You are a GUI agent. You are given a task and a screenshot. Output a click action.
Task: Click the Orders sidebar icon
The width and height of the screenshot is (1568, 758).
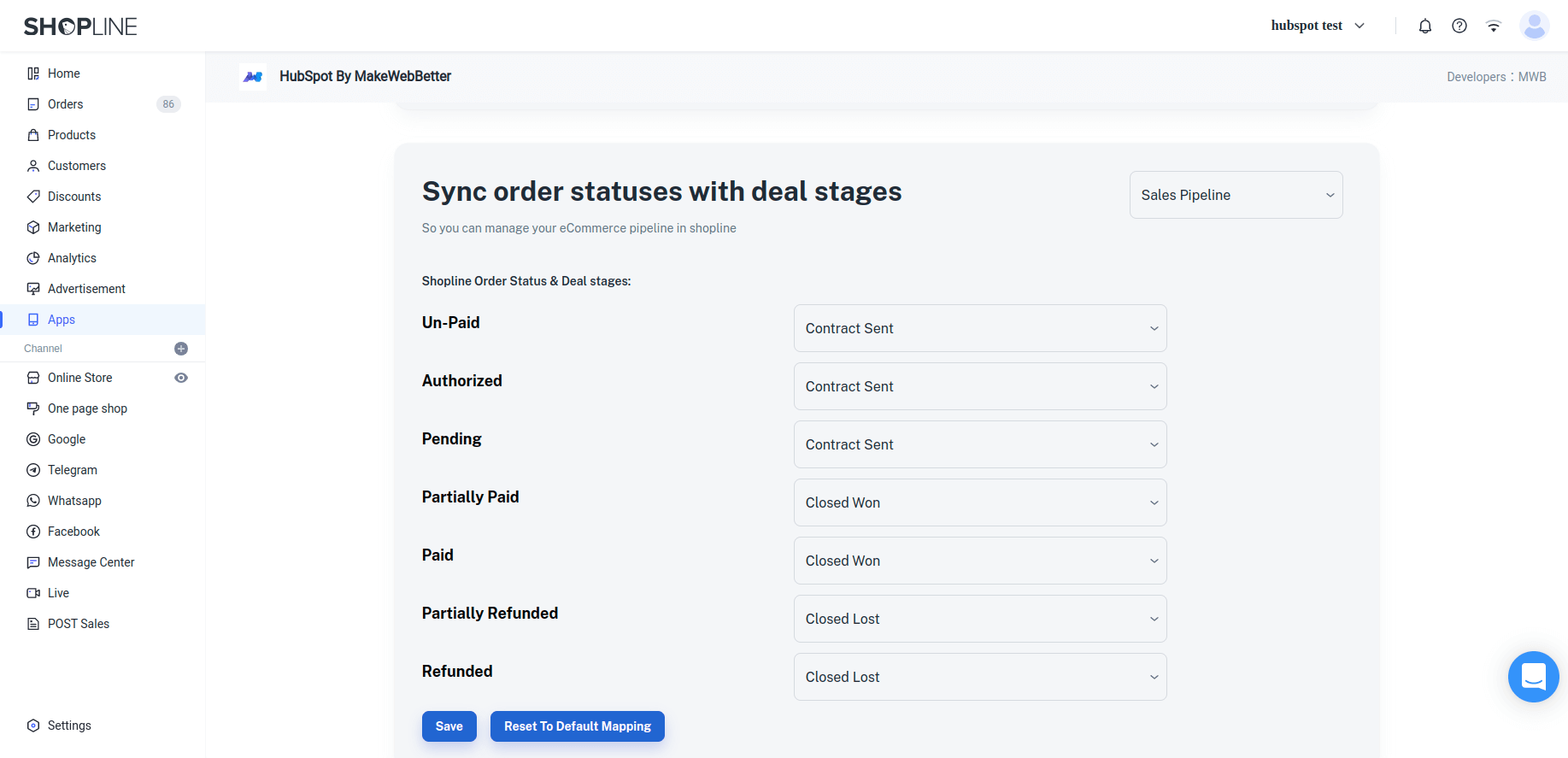[x=33, y=104]
